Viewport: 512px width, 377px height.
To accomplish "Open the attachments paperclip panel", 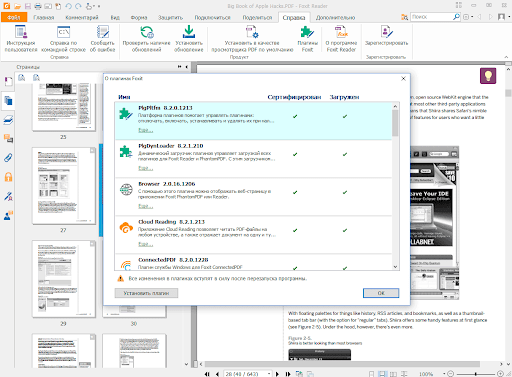I will (x=8, y=157).
